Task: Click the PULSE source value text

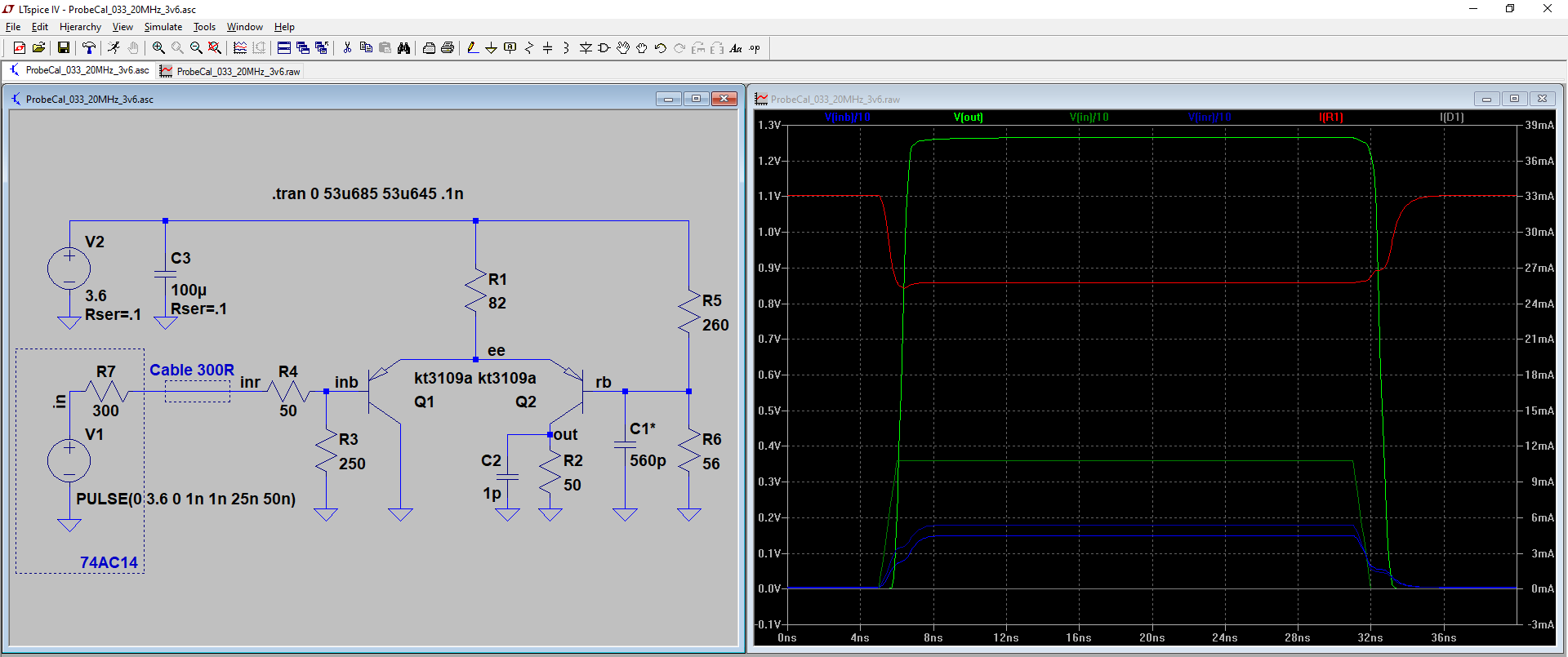Action: click(186, 499)
